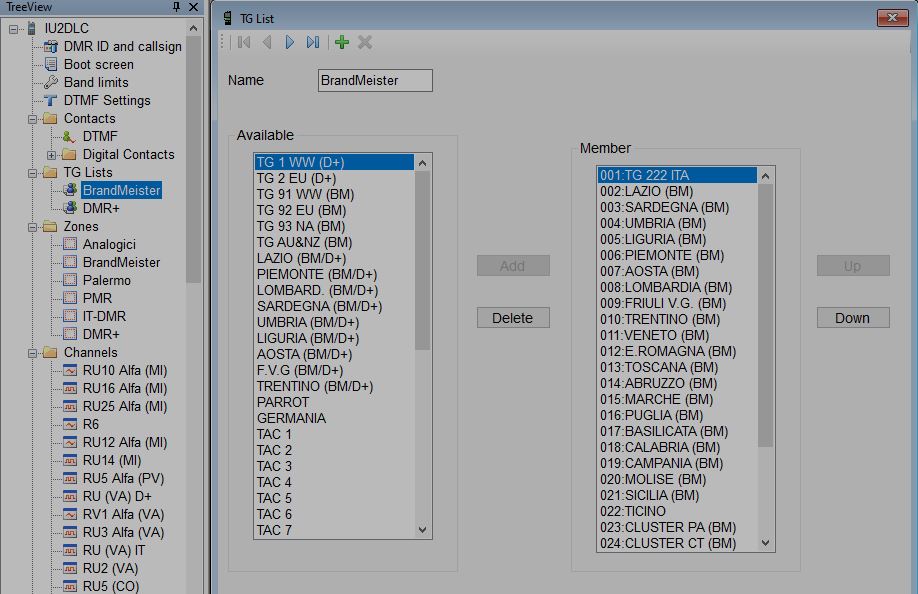This screenshot has width=918, height=594.
Task: Click the IT-DMR zone icon
Action: (x=70, y=316)
